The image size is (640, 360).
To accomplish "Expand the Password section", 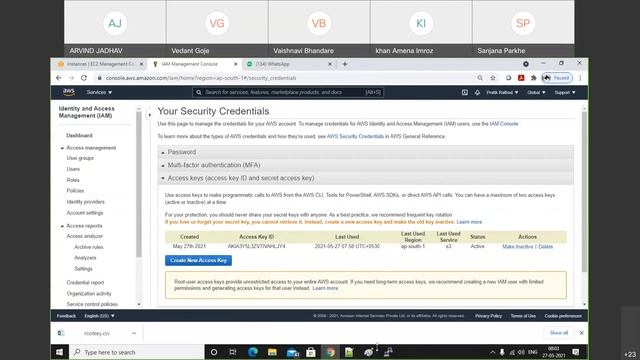I will [x=366, y=152].
